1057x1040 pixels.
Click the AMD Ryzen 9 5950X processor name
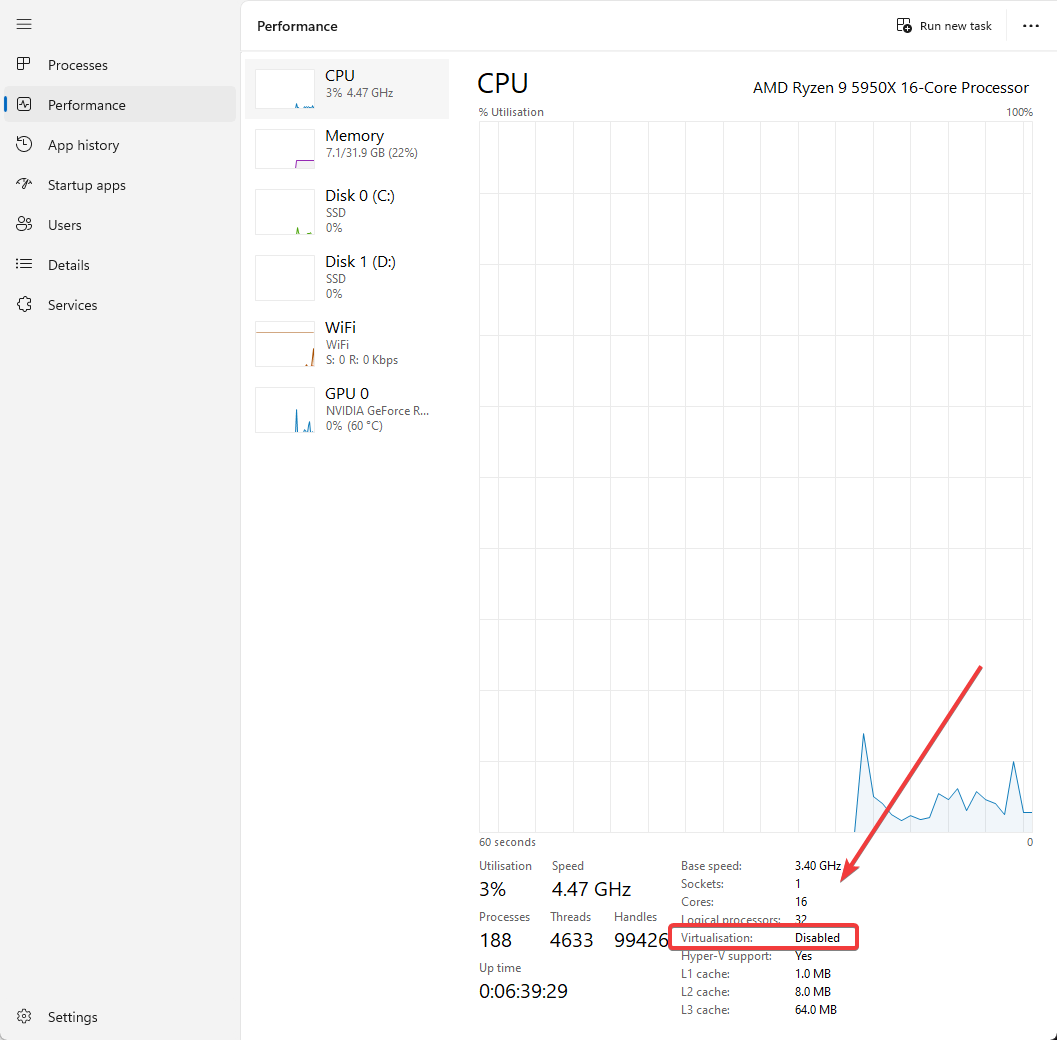(x=890, y=88)
